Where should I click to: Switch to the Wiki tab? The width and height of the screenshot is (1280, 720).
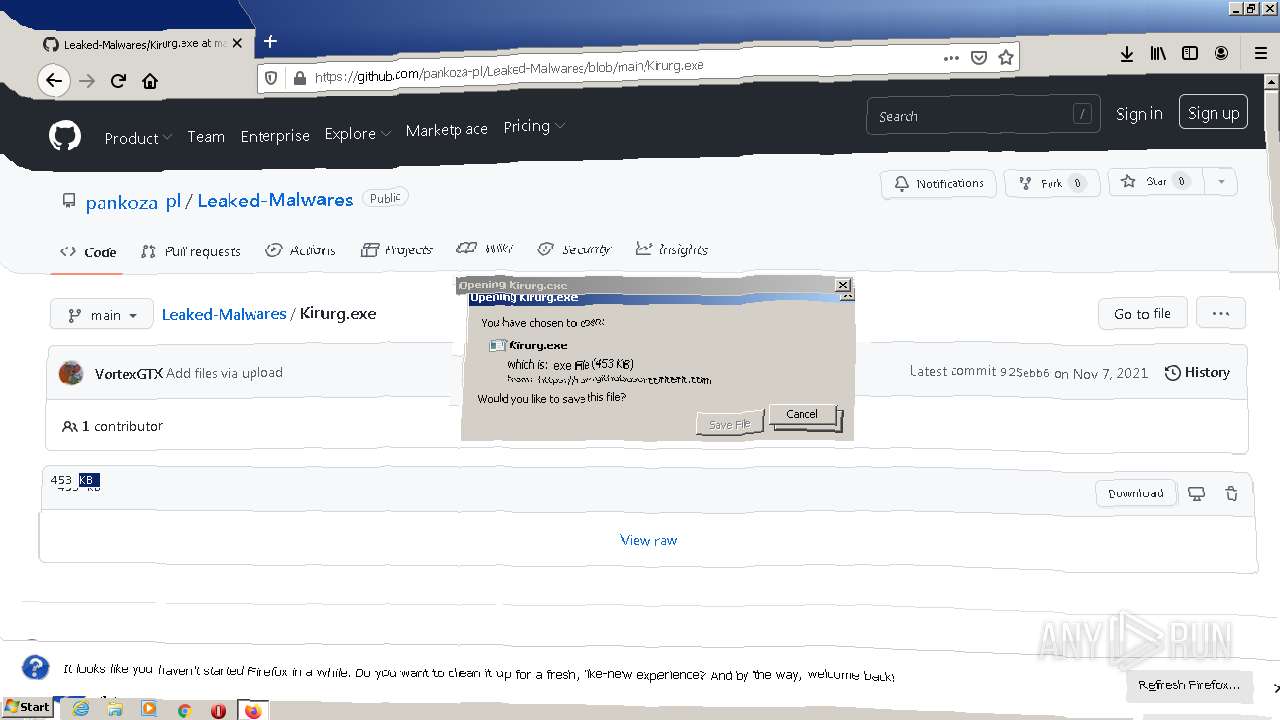click(485, 248)
